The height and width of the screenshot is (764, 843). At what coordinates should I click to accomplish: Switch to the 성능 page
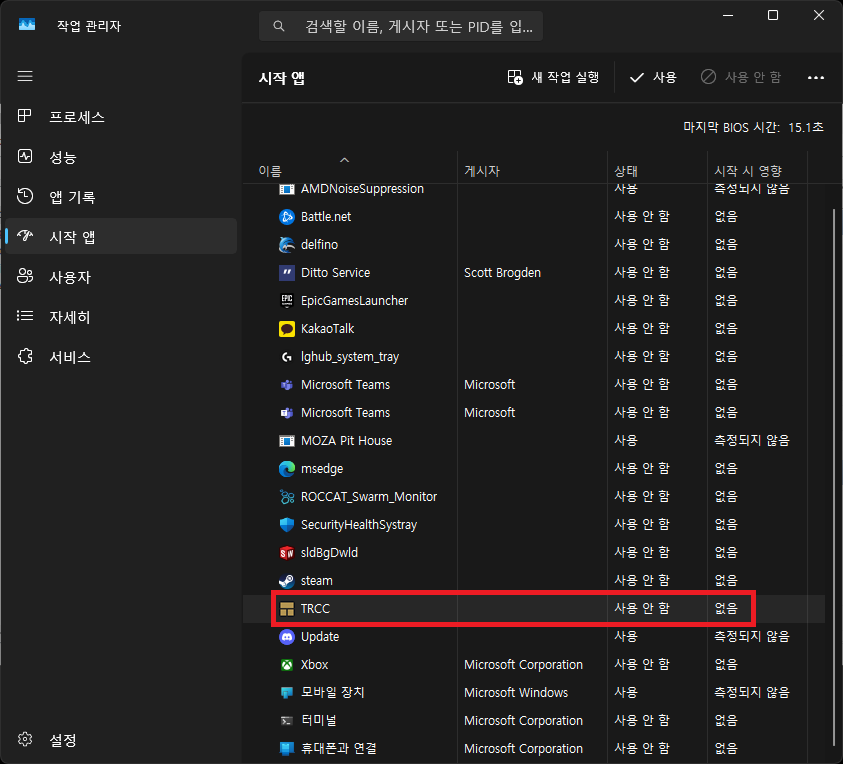coord(121,157)
